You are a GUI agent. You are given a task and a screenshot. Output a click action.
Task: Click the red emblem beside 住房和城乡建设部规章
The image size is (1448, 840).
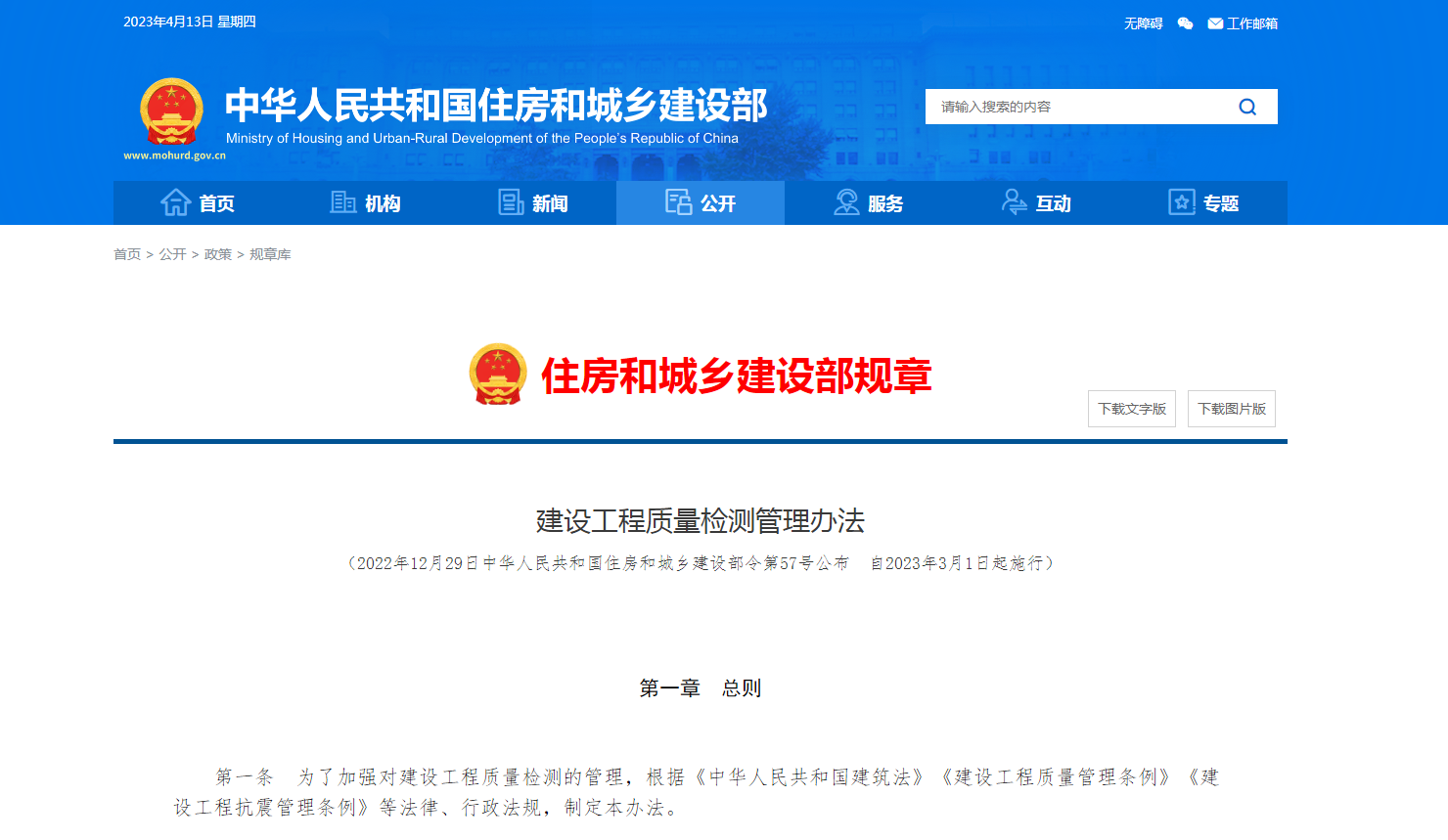(x=498, y=375)
